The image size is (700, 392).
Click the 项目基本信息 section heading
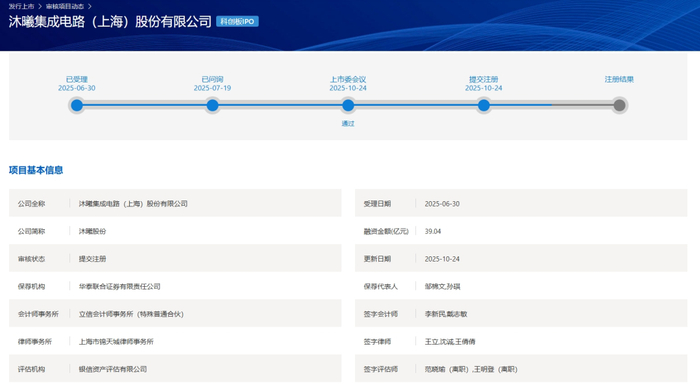pos(36,170)
